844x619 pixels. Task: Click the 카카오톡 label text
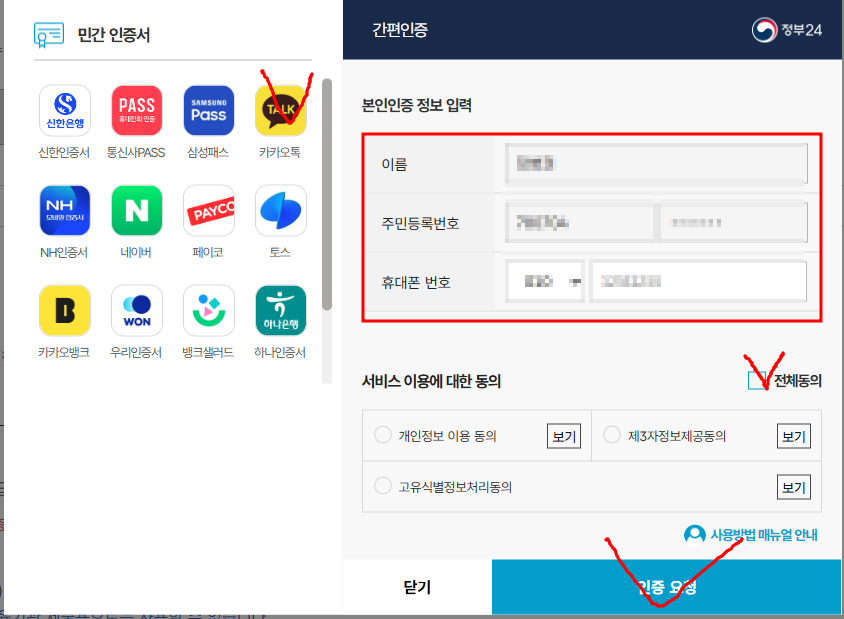[280, 152]
